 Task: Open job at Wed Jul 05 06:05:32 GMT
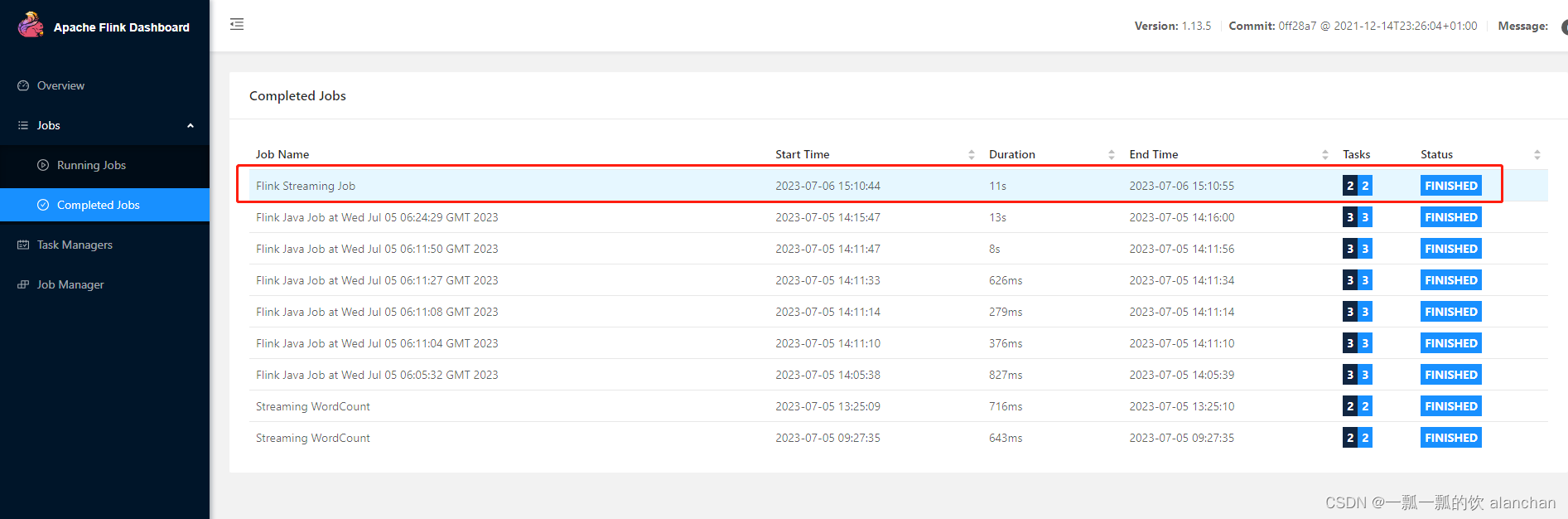[x=898, y=375]
